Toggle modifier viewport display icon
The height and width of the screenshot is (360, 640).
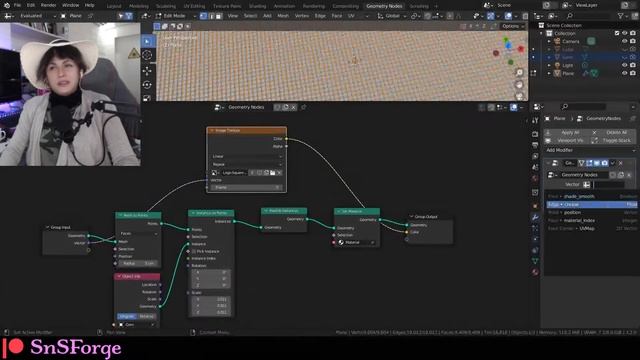[x=597, y=163]
